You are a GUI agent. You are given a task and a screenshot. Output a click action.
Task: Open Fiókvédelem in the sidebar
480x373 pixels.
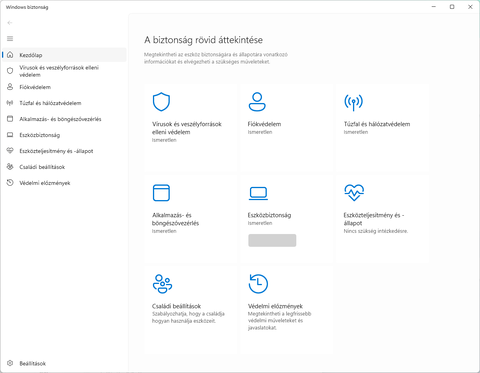64,87
